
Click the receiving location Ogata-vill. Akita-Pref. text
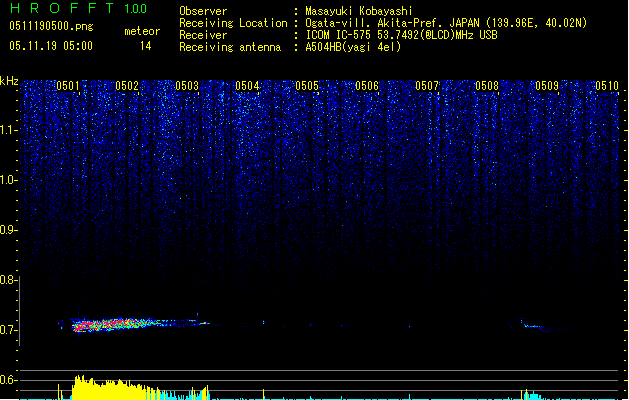point(446,23)
